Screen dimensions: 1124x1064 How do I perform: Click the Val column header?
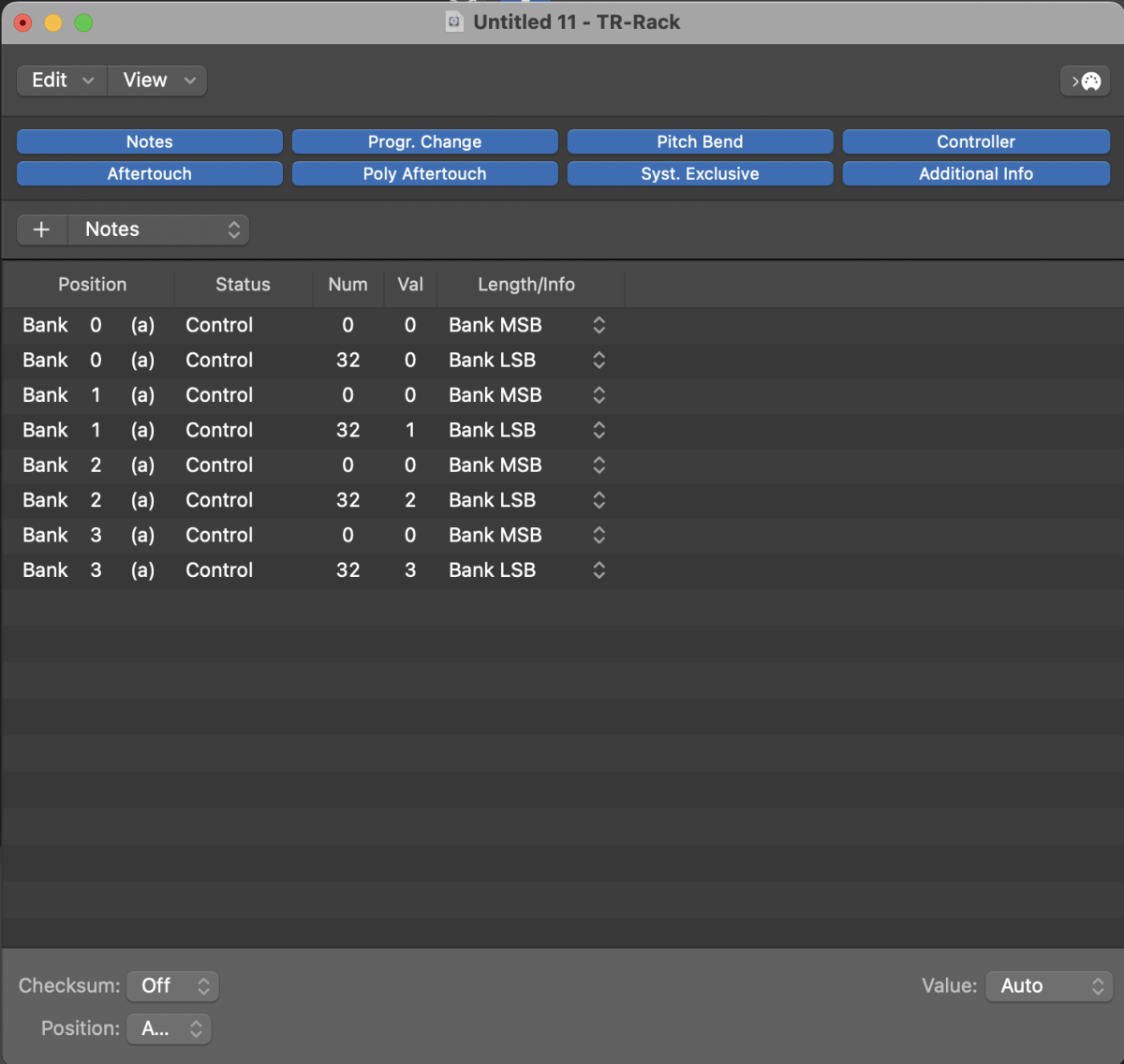(410, 285)
